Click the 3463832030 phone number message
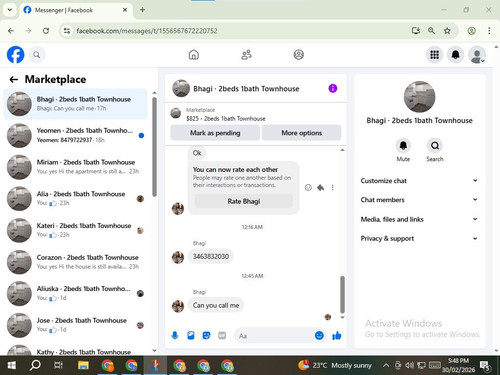Viewport: 500px width, 375px height. (211, 256)
